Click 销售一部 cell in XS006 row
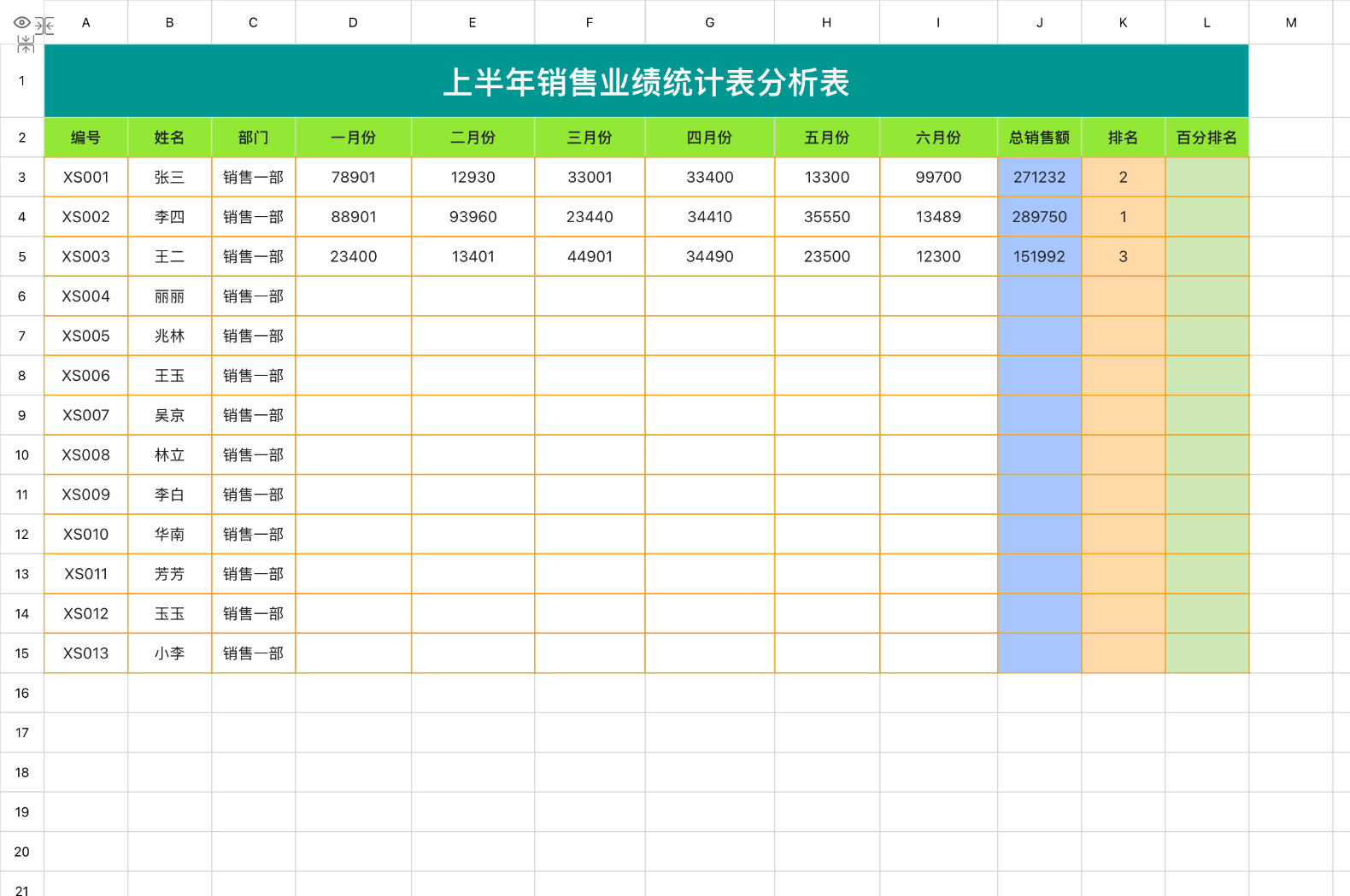Screen dimensions: 1350x896 (x=253, y=376)
